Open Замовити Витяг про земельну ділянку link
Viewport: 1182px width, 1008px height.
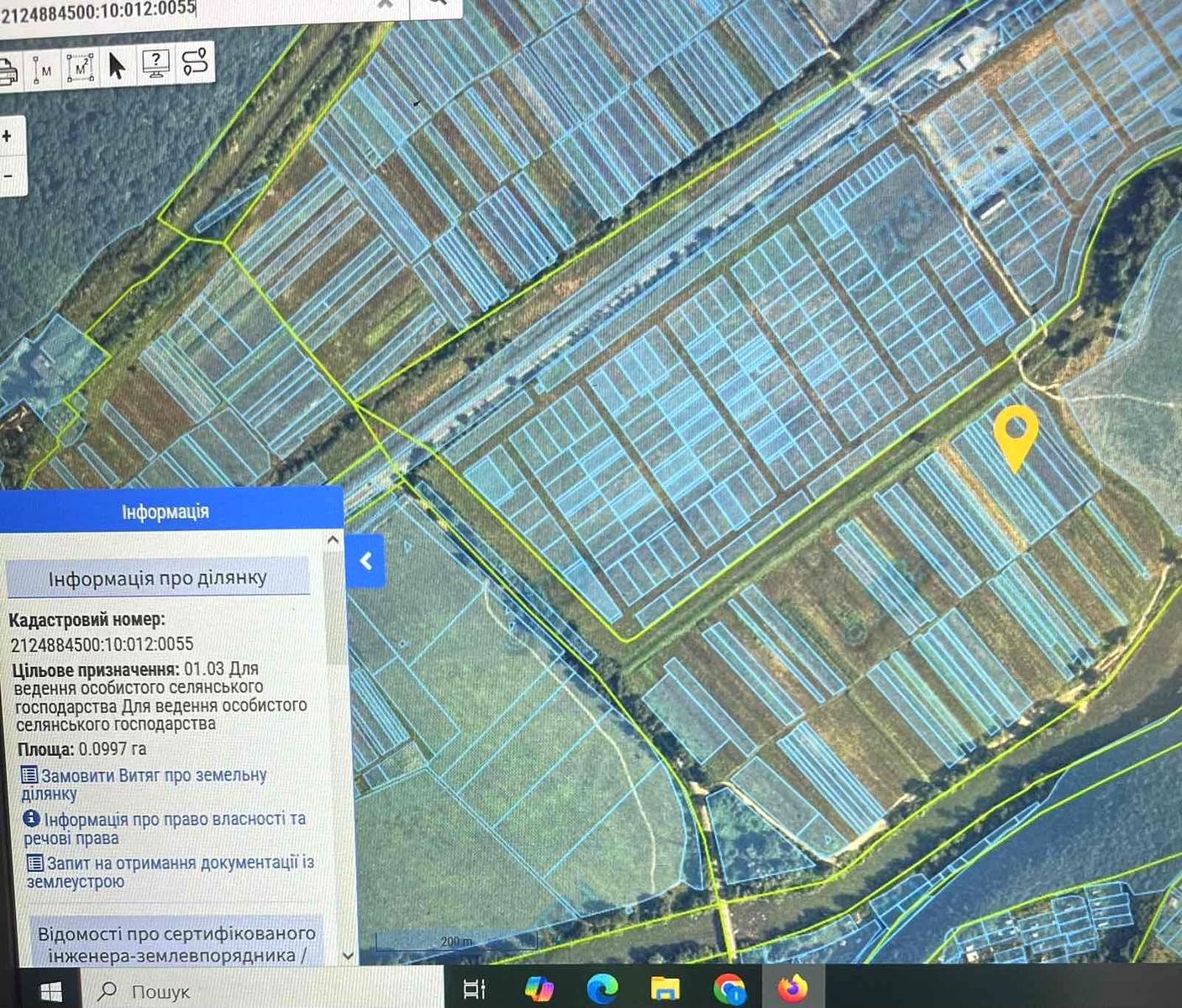point(153,776)
